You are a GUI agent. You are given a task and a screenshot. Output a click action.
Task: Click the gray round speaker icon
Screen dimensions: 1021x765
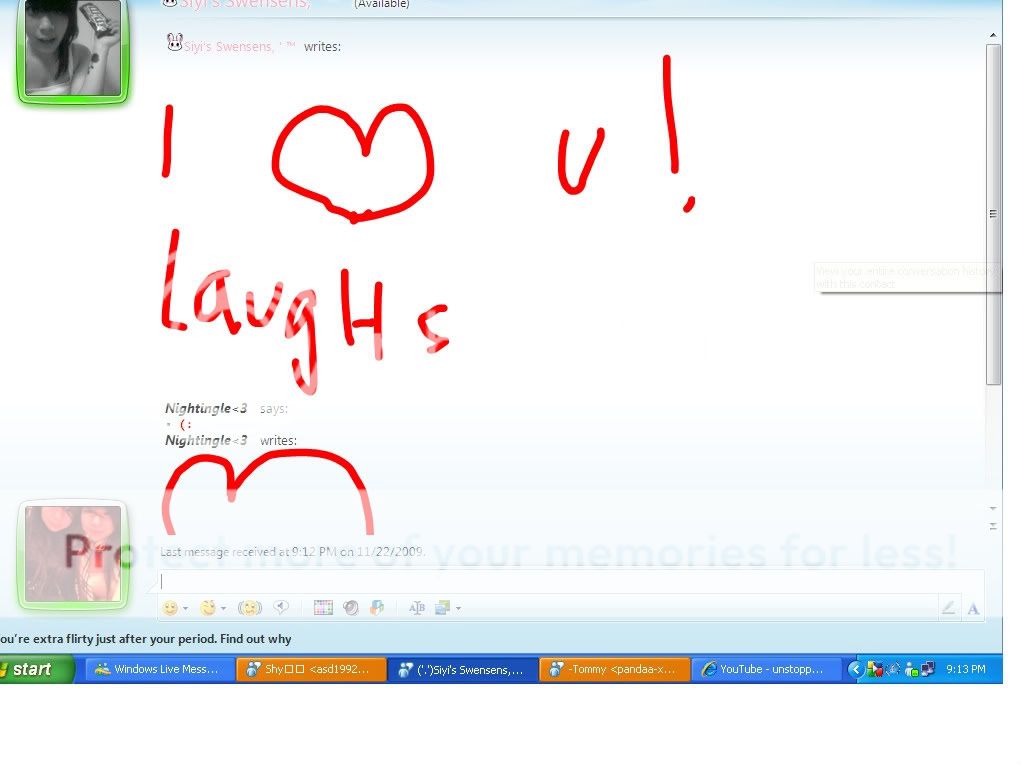pyautogui.click(x=350, y=608)
